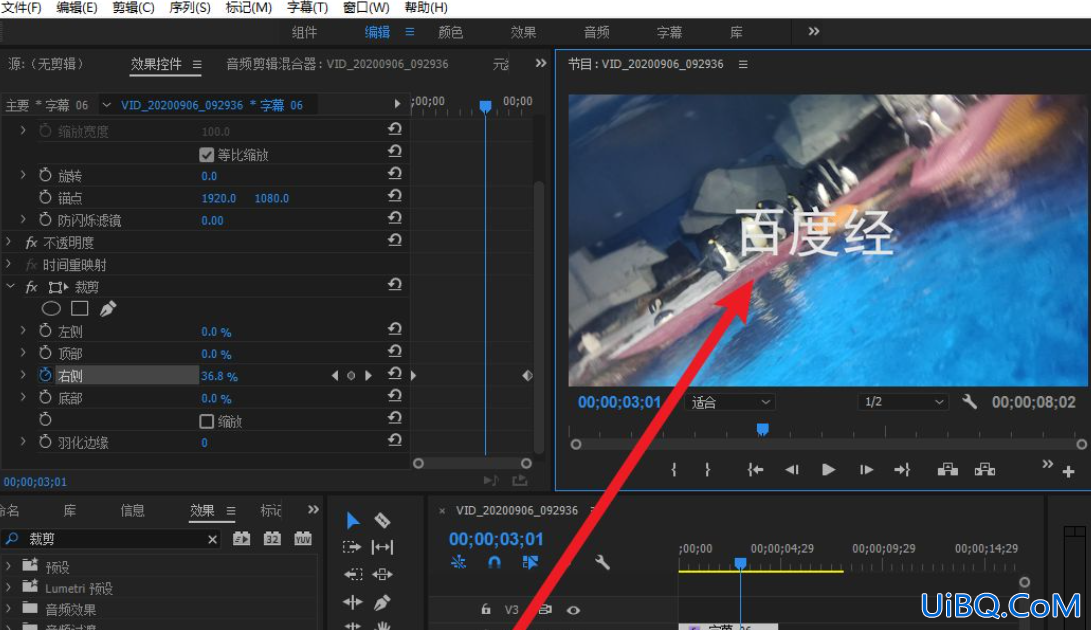
Task: Expand the 音频效果 folder
Action: tap(8, 608)
